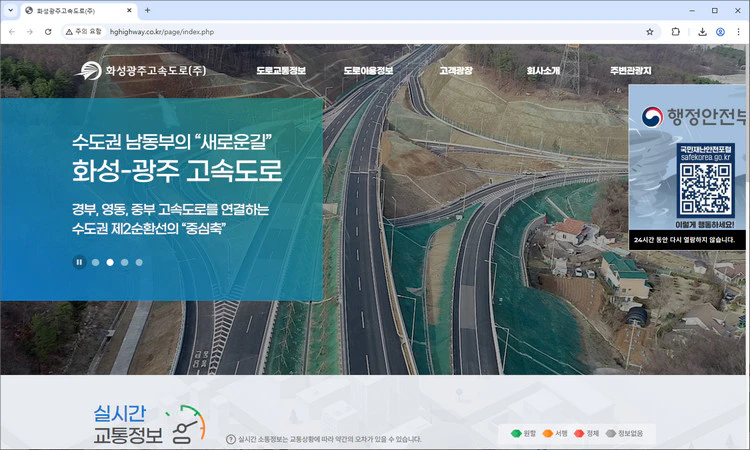This screenshot has width=750, height=450.
Task: Expand the 도로이용정보 menu
Action: [368, 71]
